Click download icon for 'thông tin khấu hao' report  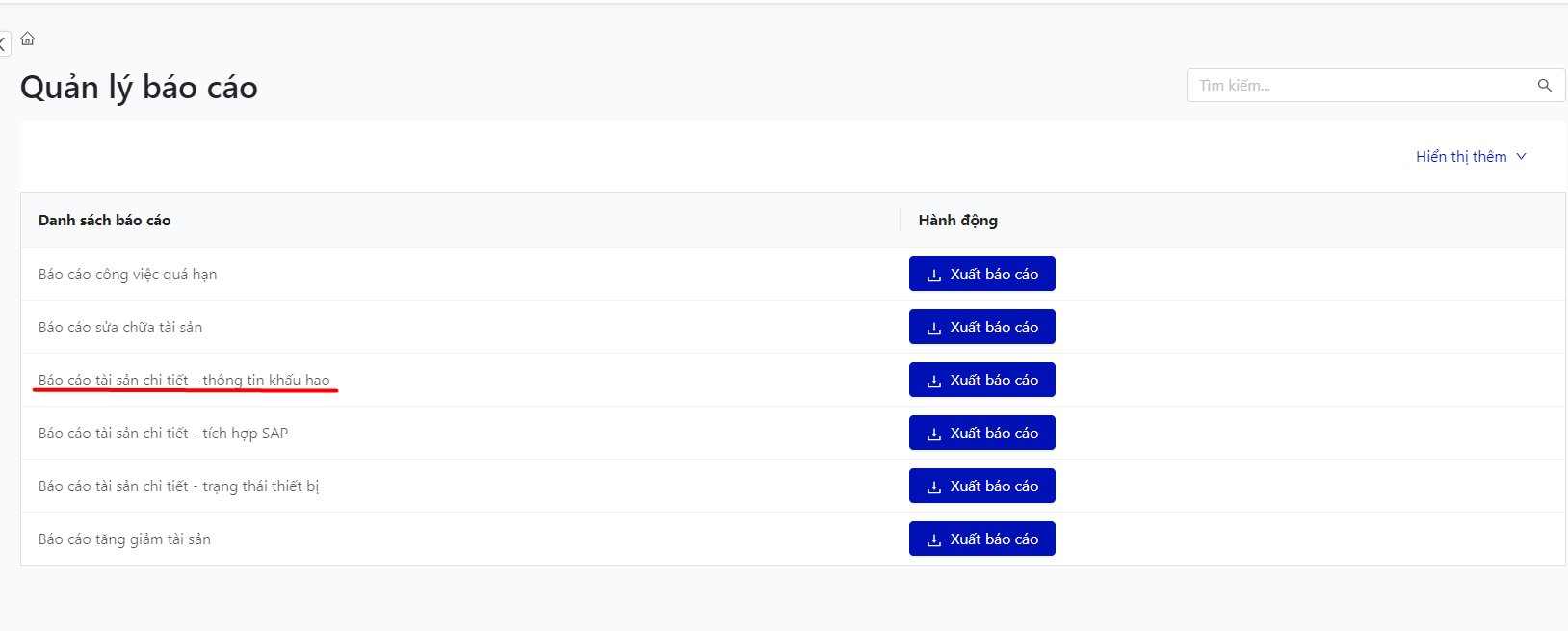point(933,381)
